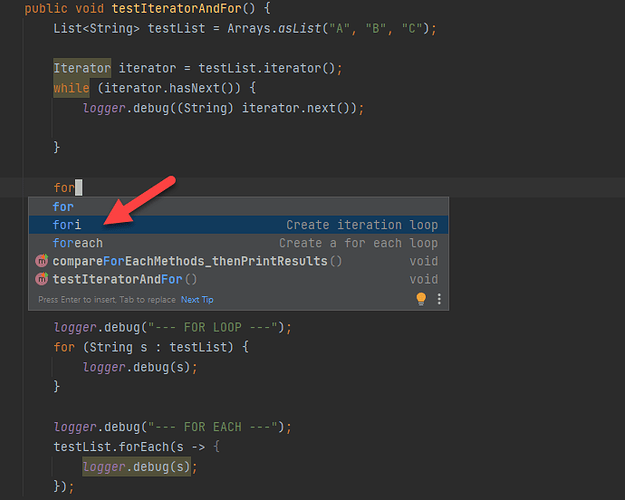Select testIteratorAndFor() completion suggestion
Image resolution: width=625 pixels, height=500 pixels.
tap(238, 279)
